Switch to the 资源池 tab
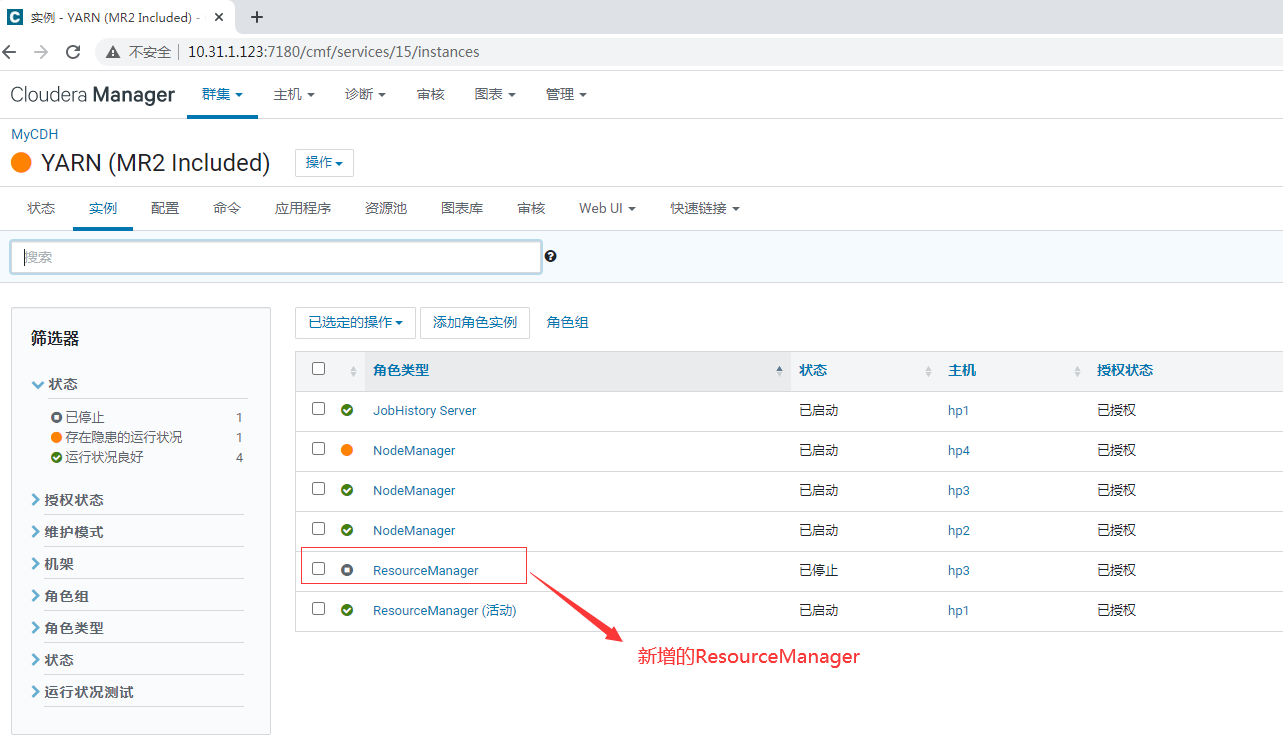 pyautogui.click(x=386, y=208)
